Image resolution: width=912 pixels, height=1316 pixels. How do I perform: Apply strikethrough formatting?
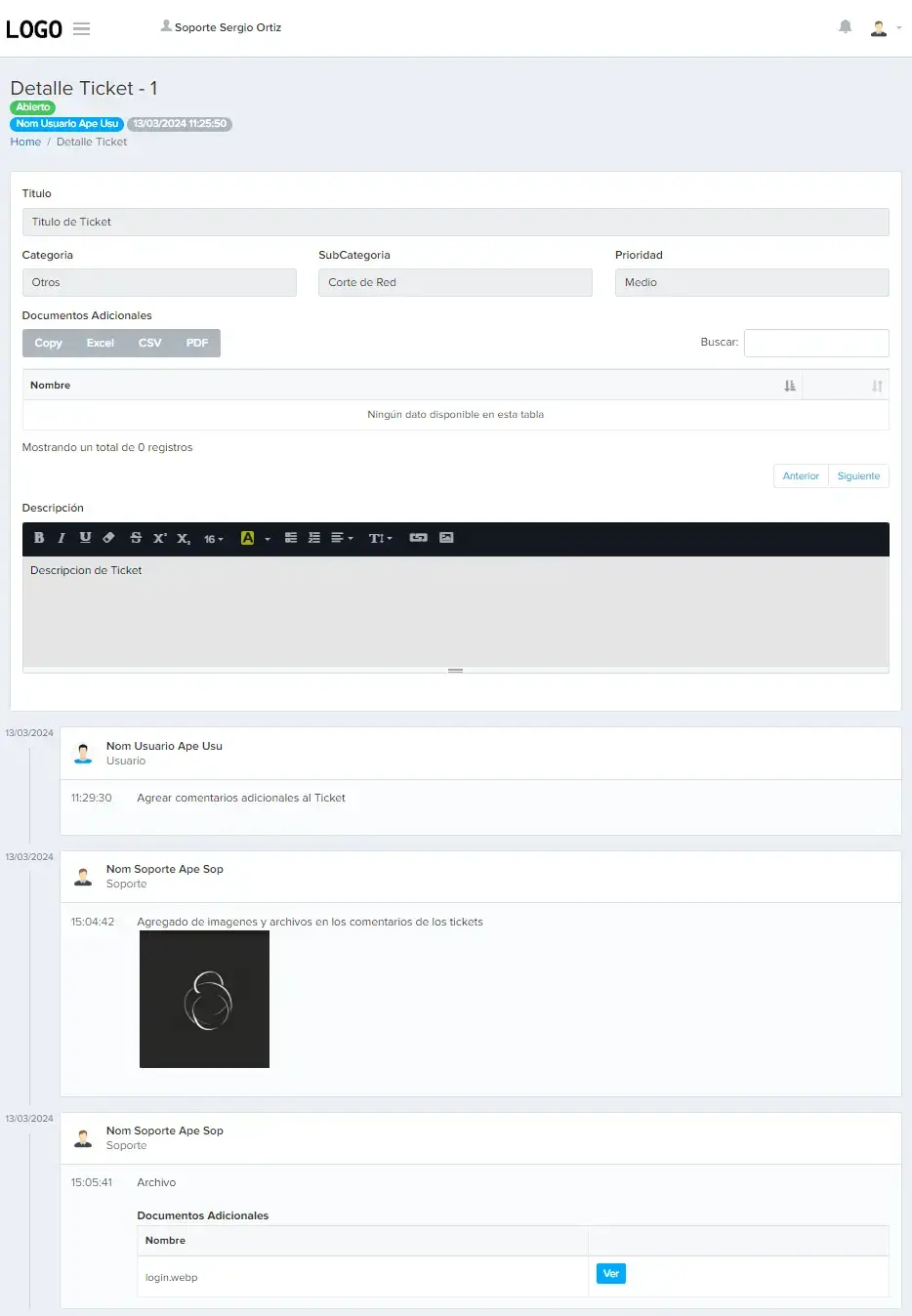pyautogui.click(x=136, y=538)
